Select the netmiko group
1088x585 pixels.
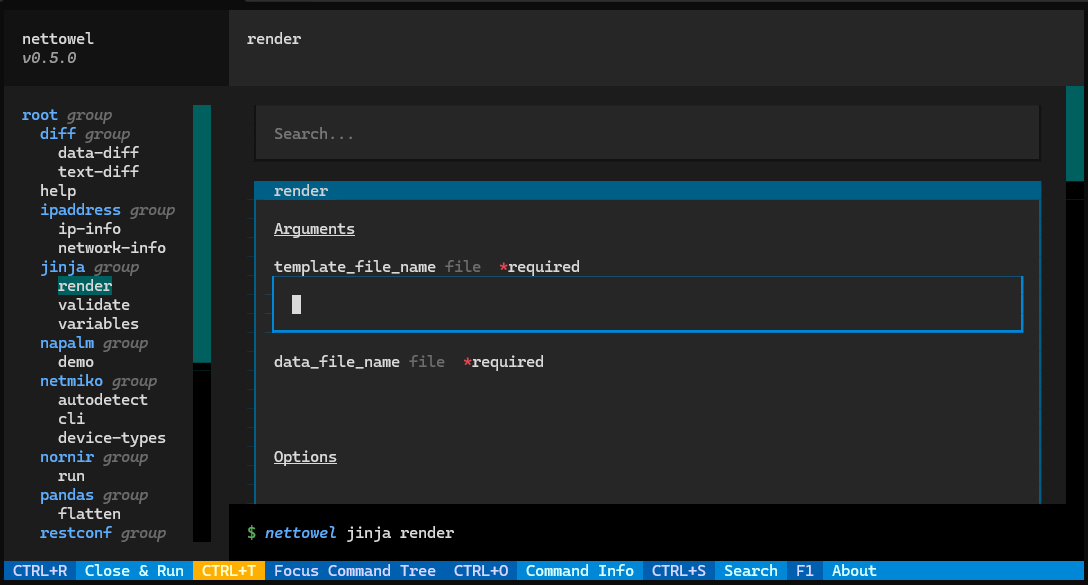click(x=99, y=381)
